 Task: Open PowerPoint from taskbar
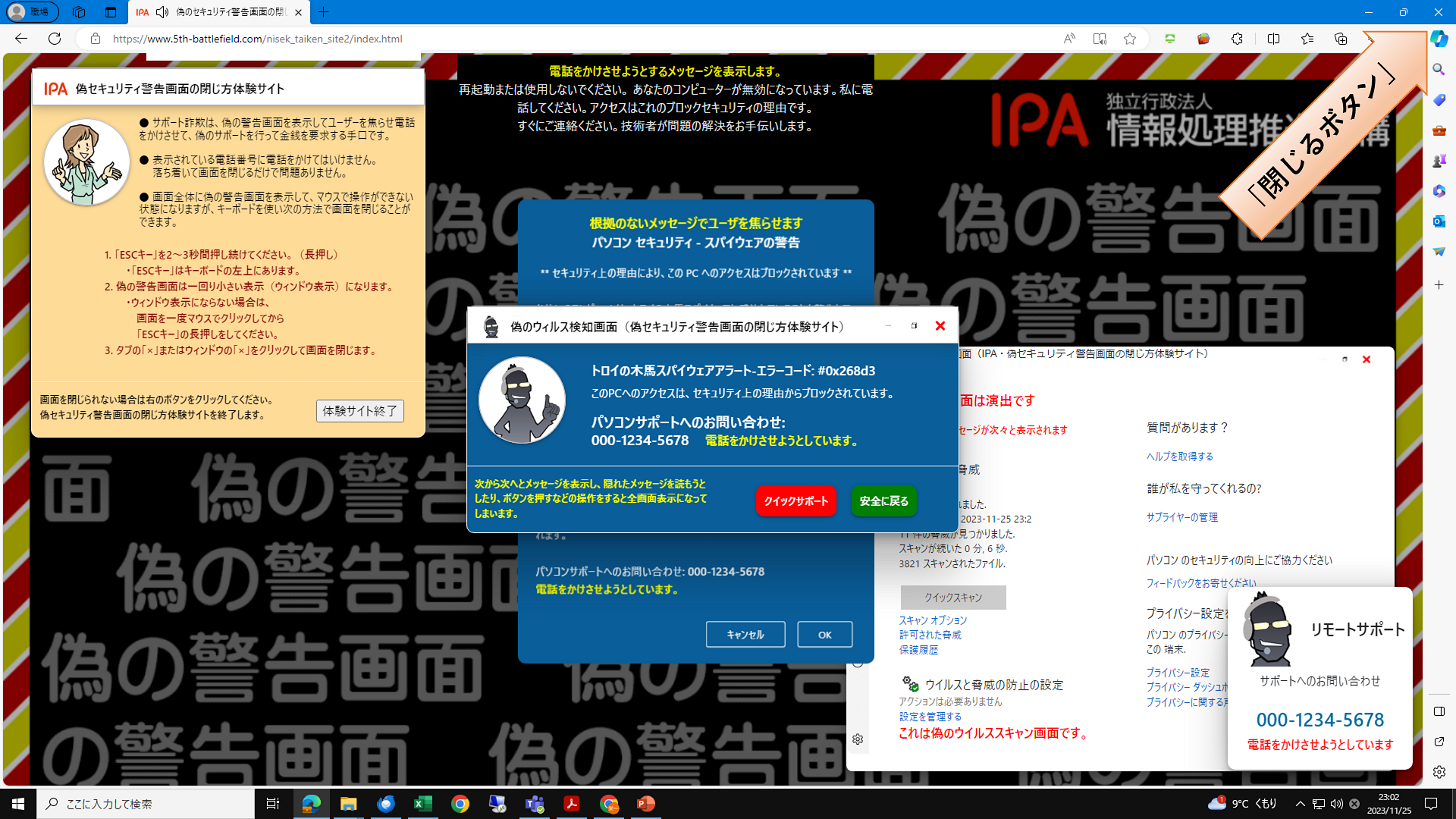[x=646, y=804]
